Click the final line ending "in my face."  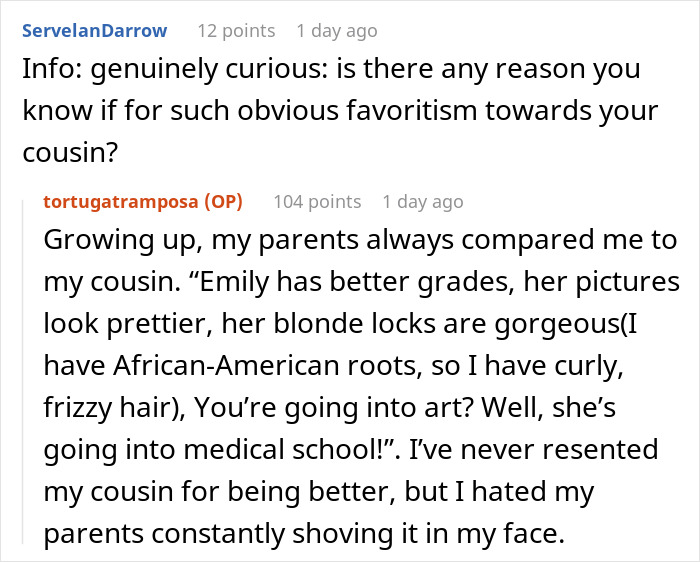click(x=304, y=533)
